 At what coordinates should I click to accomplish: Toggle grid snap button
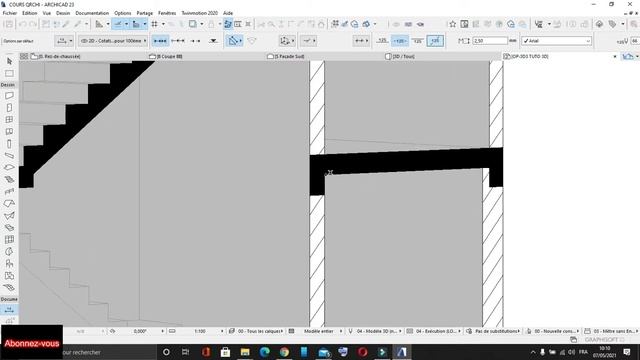(154, 24)
